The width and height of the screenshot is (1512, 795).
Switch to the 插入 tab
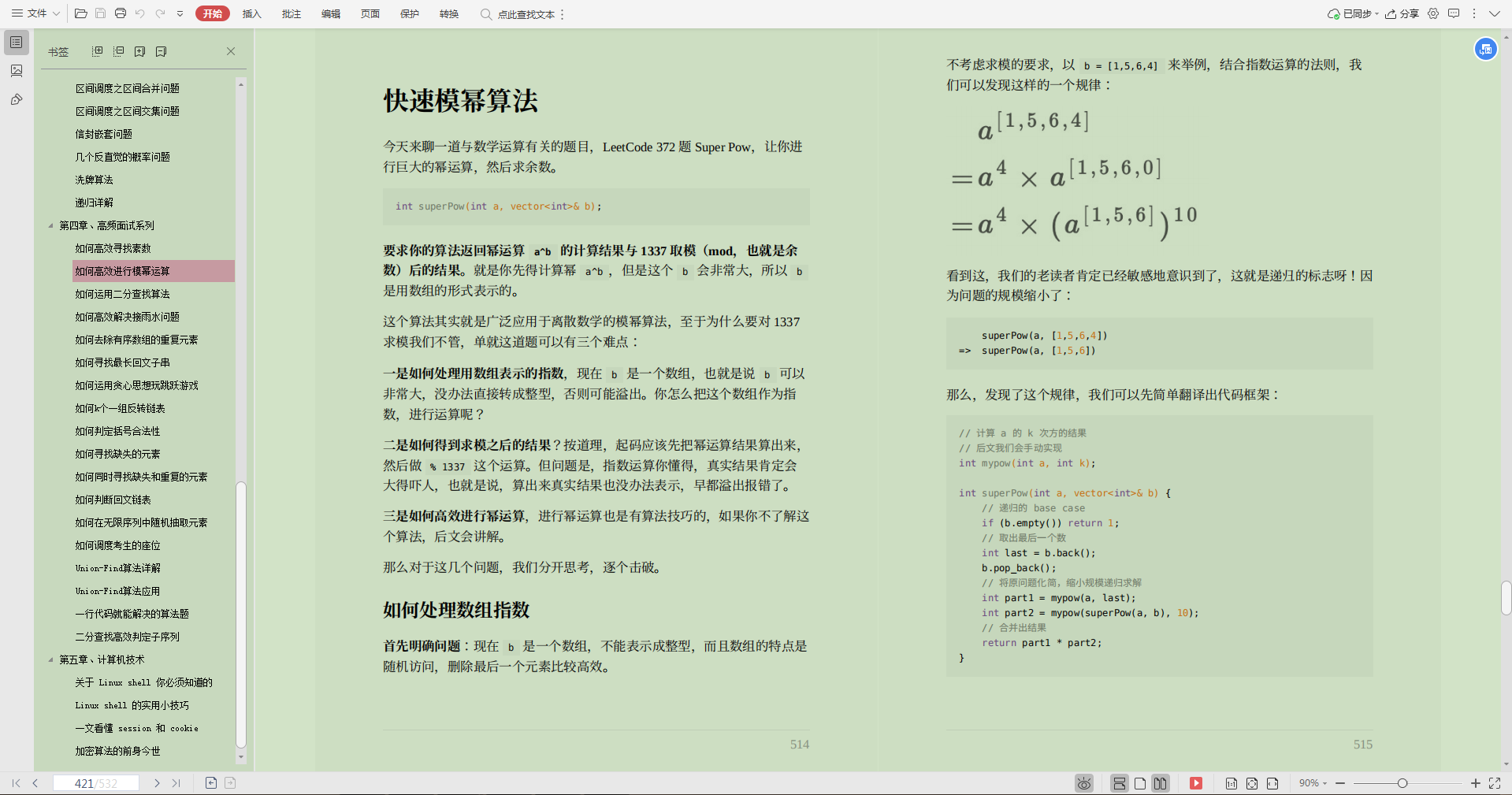tap(251, 13)
